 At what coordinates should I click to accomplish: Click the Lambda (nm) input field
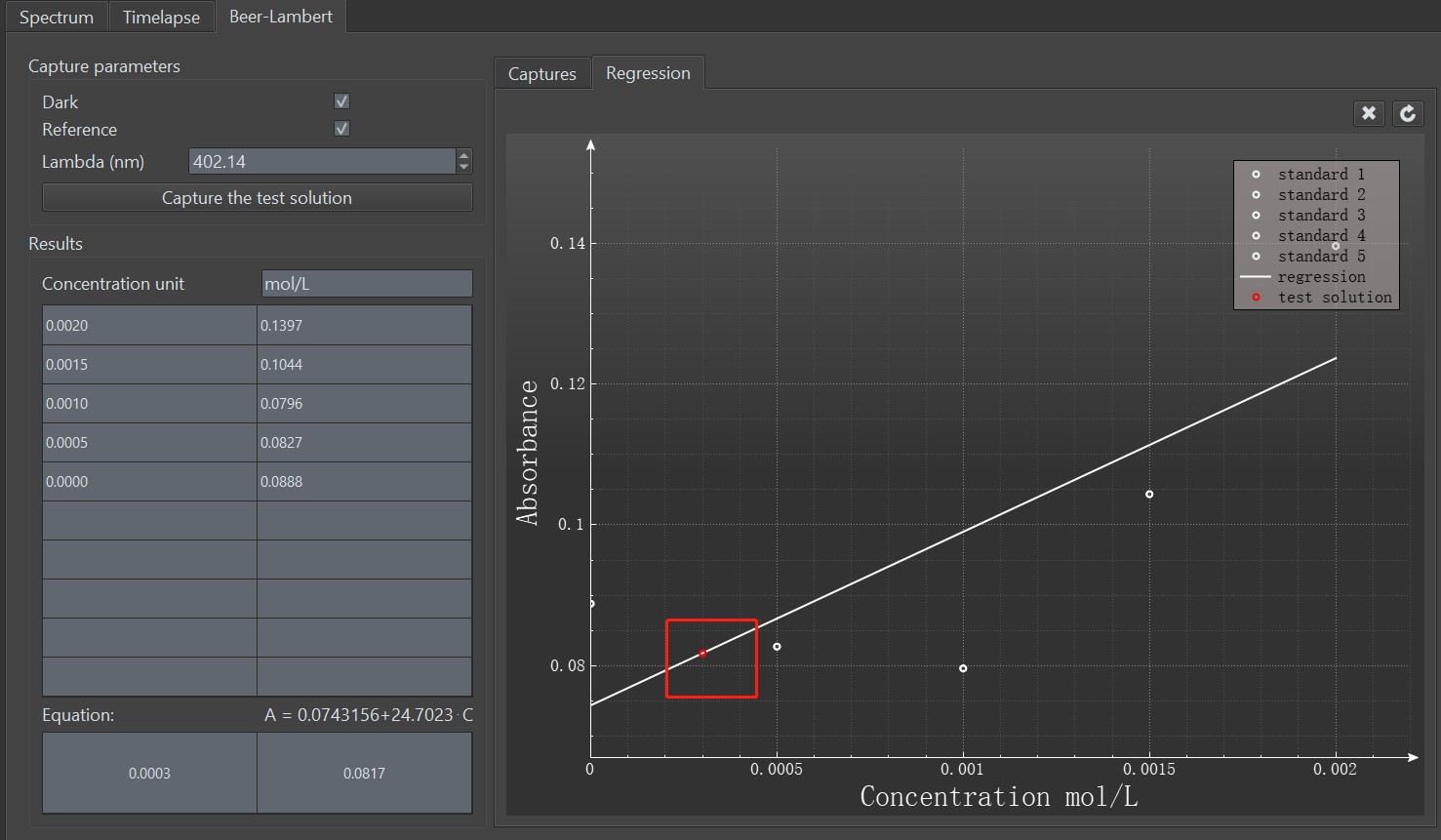click(322, 162)
